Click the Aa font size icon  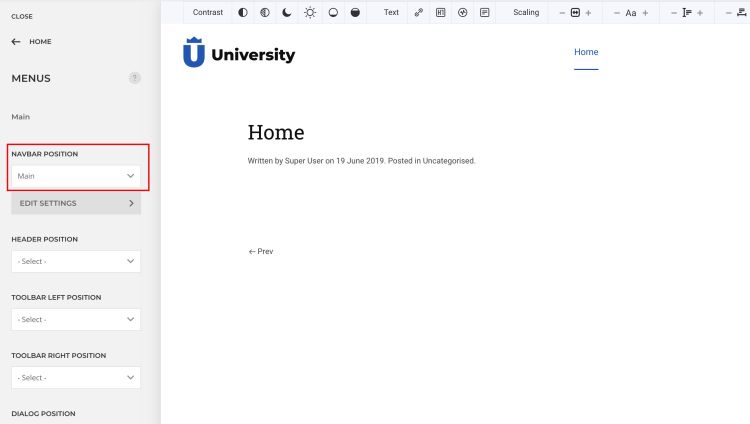click(631, 13)
